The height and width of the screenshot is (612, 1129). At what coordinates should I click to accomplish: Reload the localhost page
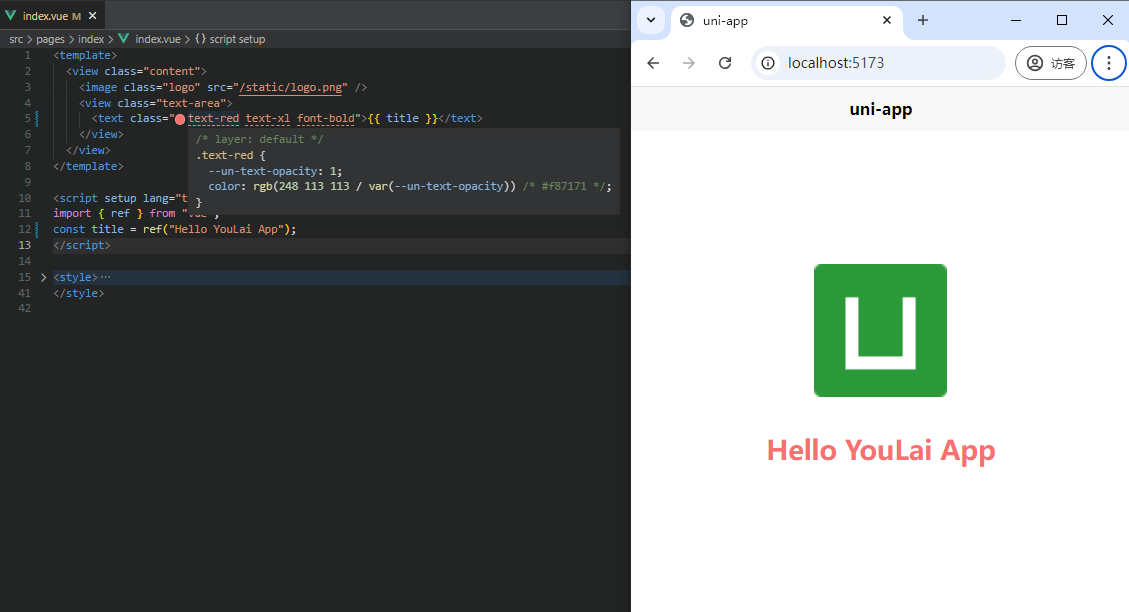pos(726,63)
